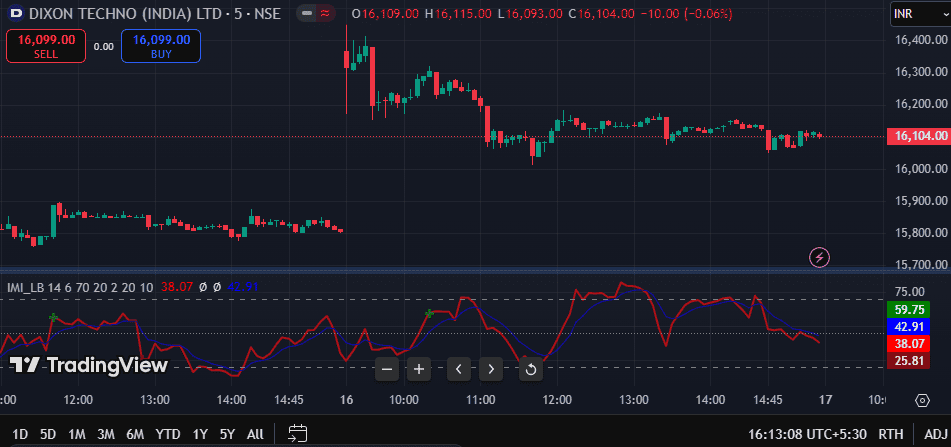Click the blue indicator value 42.91 in legend
The image size is (951, 447).
pyautogui.click(x=243, y=287)
